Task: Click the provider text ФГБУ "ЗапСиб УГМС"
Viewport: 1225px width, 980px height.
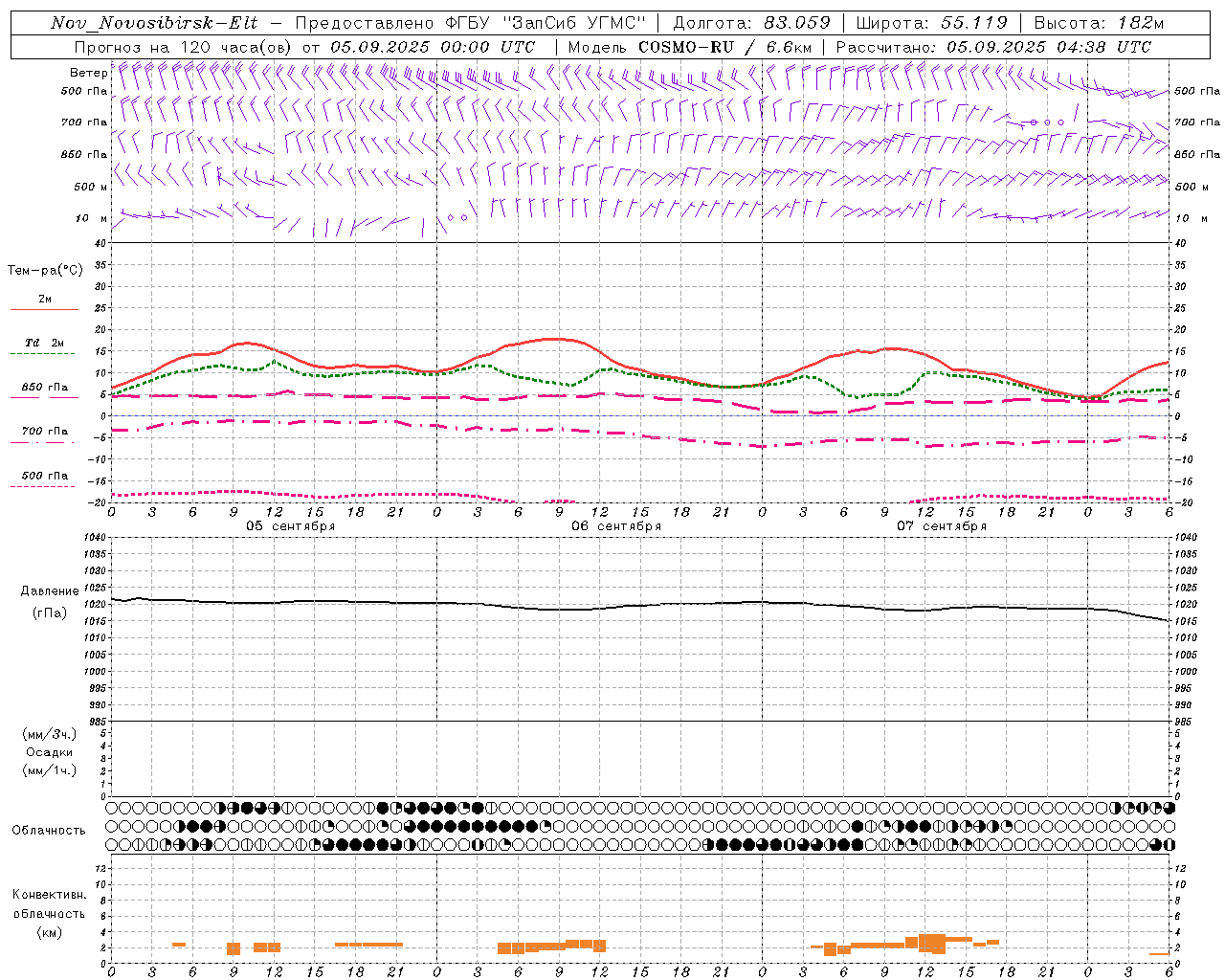Action: (544, 23)
